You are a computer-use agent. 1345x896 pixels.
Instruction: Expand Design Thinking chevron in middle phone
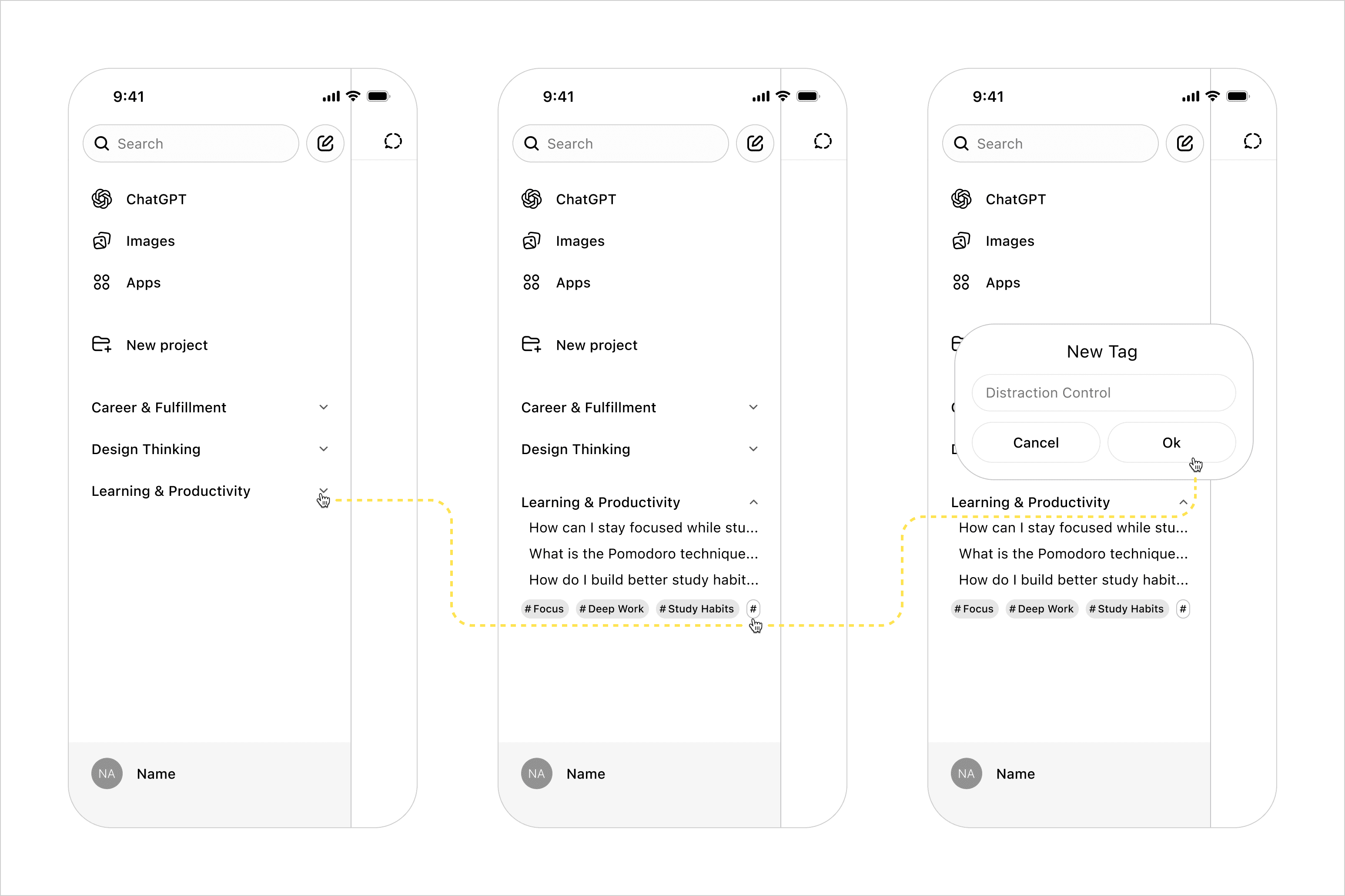tap(753, 448)
